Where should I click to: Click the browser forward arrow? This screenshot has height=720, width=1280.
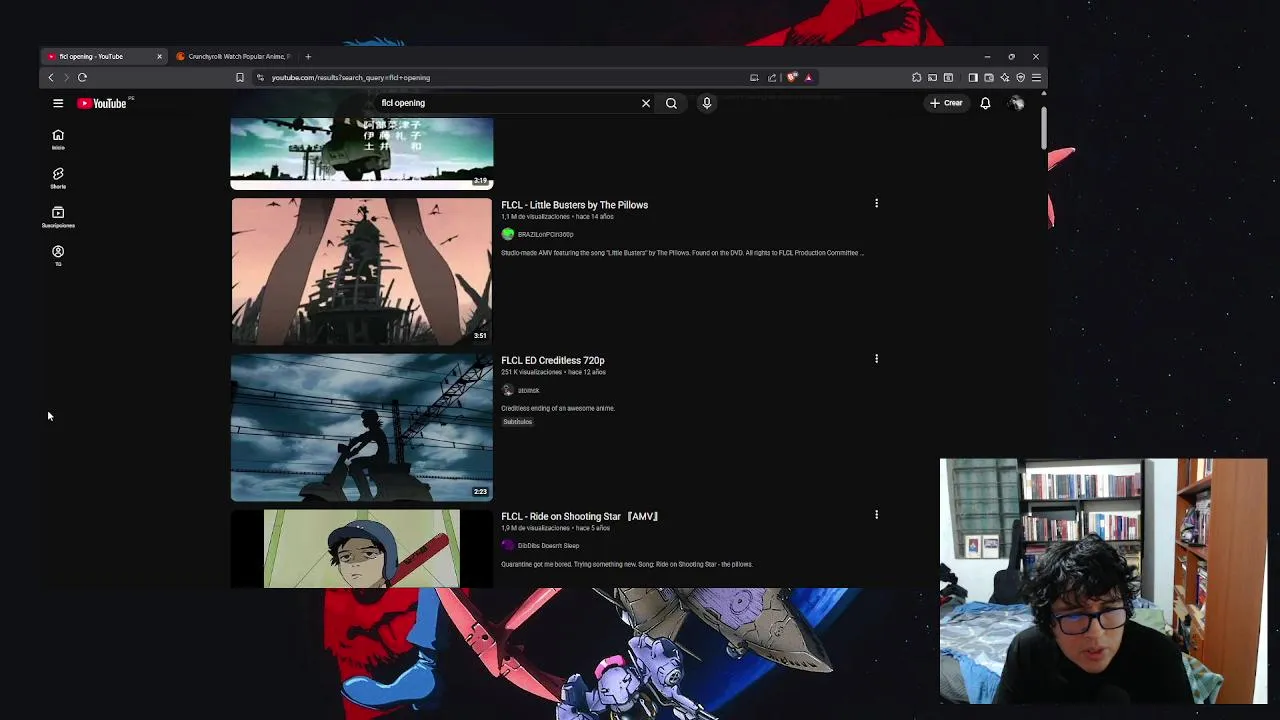[67, 77]
